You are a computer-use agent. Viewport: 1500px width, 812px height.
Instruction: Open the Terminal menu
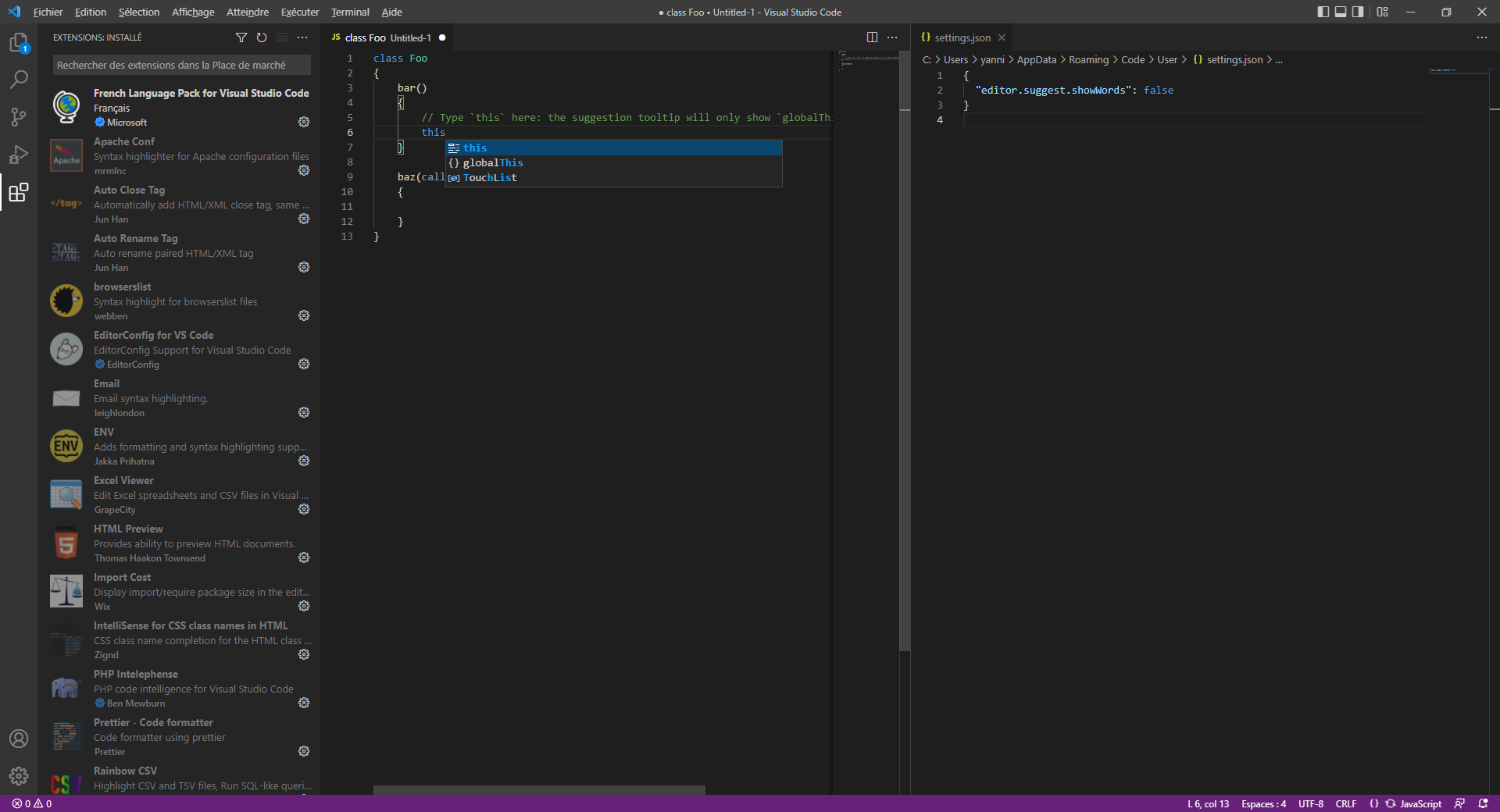click(349, 12)
